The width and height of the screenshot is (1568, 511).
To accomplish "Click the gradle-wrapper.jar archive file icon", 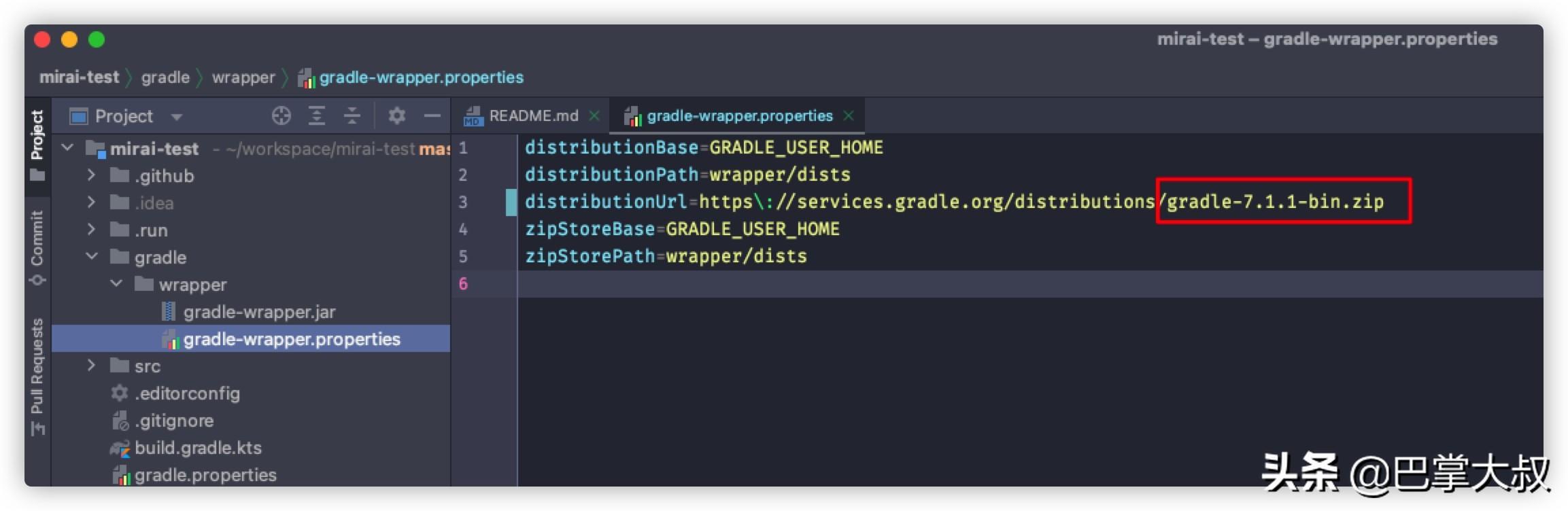I will (169, 311).
